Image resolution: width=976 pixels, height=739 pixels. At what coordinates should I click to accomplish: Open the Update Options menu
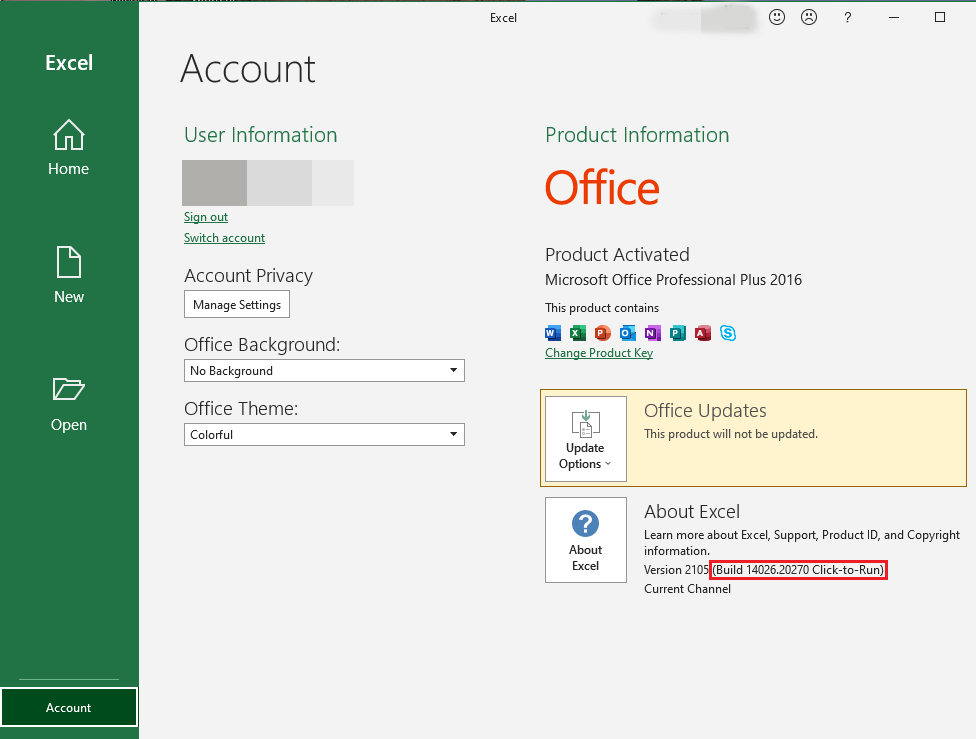(x=586, y=439)
